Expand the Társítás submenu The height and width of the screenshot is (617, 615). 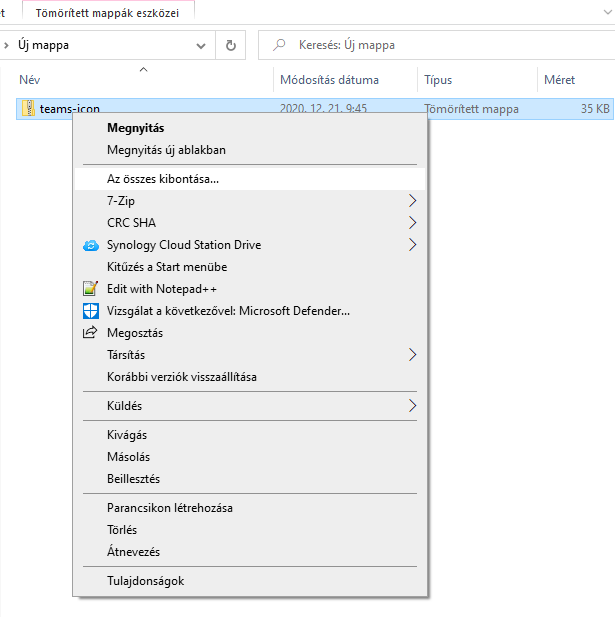412,355
